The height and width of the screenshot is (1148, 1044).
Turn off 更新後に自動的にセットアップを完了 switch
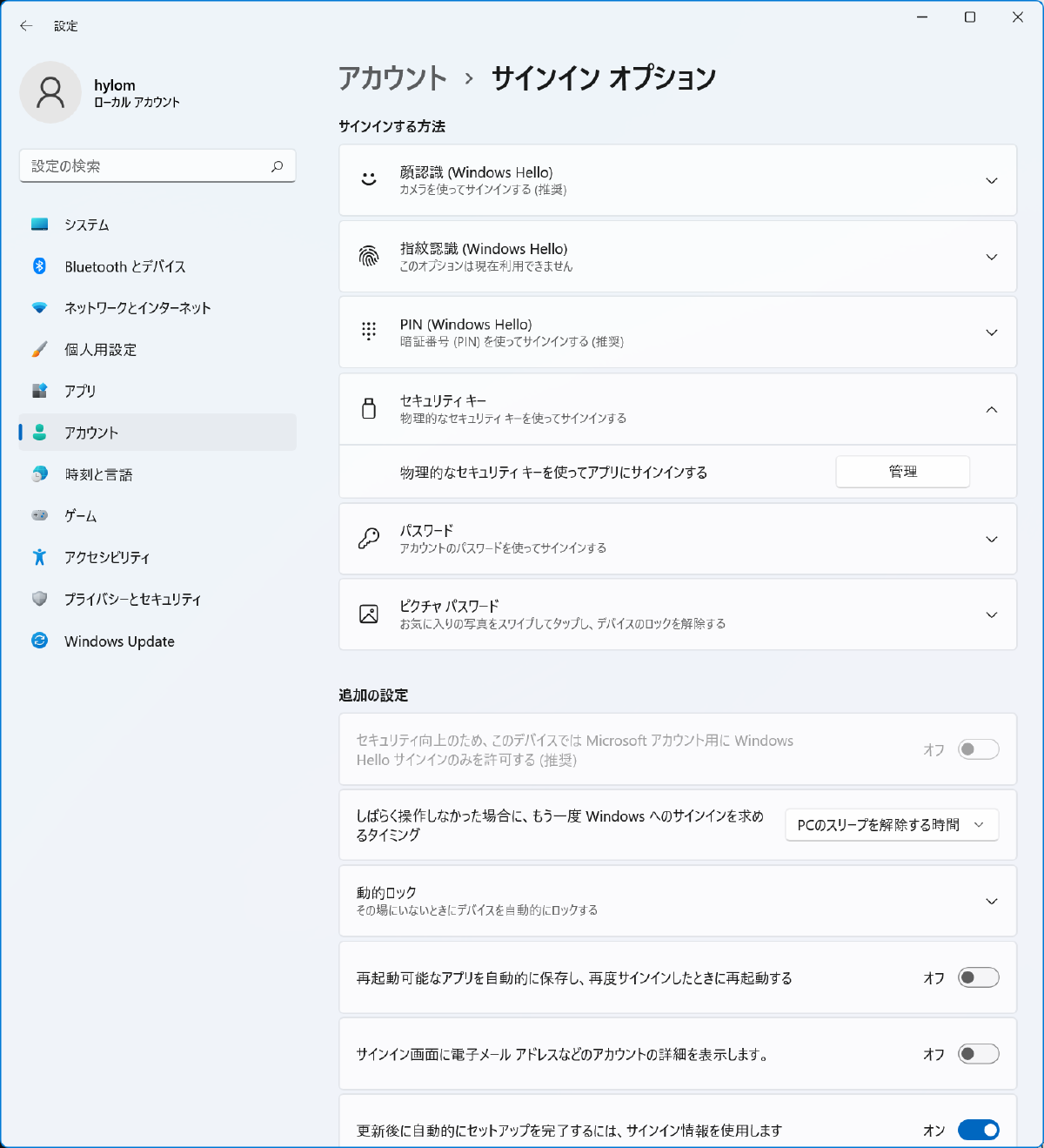tap(978, 1130)
